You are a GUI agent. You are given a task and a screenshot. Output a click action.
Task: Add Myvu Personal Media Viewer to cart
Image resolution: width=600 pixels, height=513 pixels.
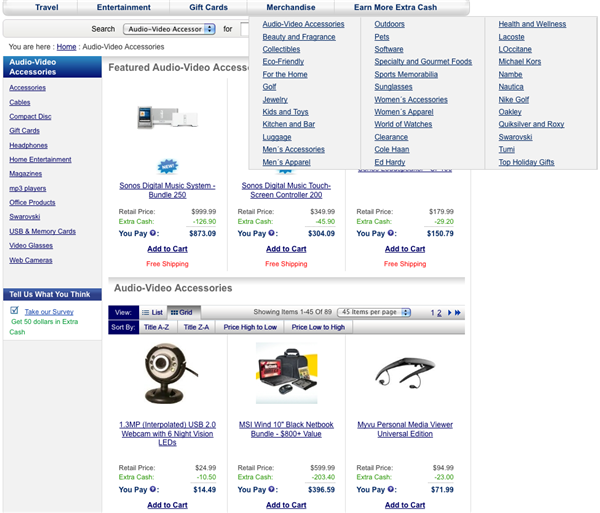pos(405,505)
